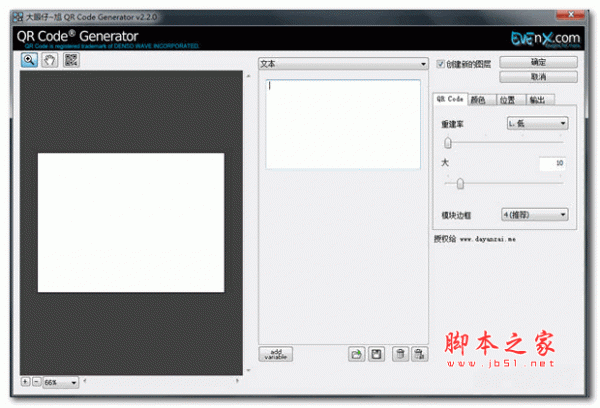Screen dimensions: 600x408
Task: Click the horizontal scroll right arrow
Action: (x=237, y=380)
